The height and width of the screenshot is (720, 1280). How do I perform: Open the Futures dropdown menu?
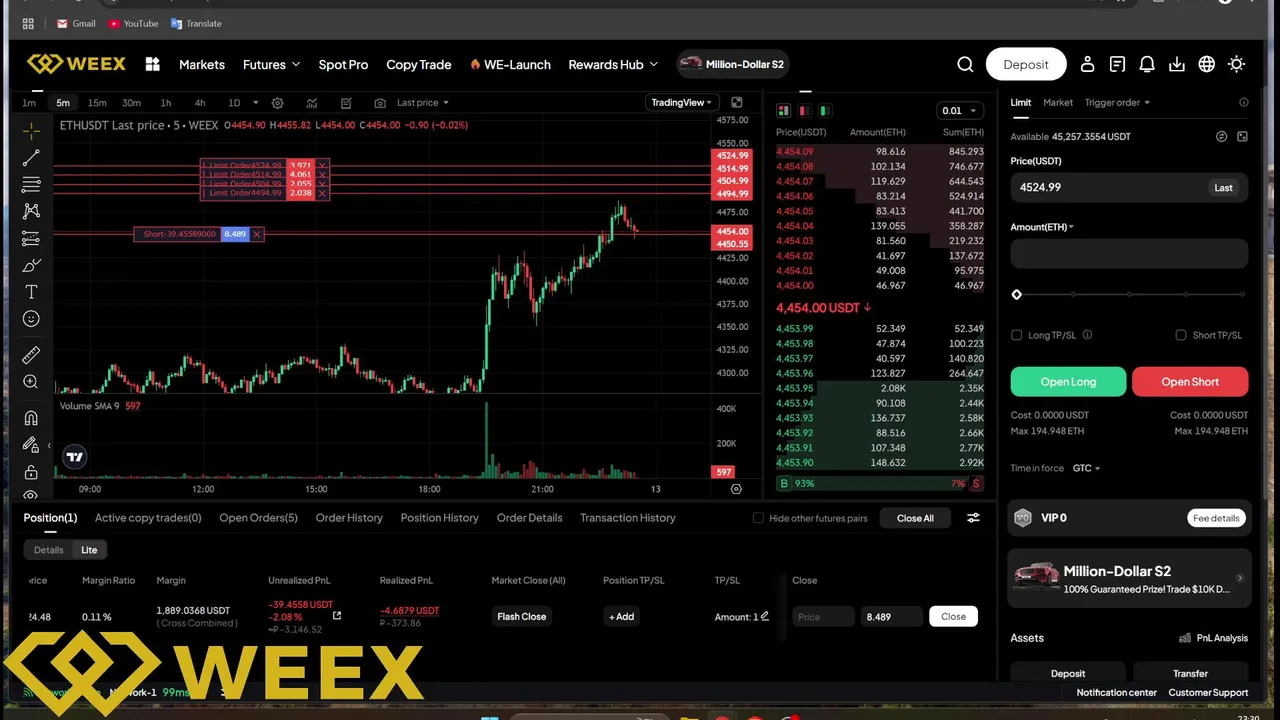point(271,64)
